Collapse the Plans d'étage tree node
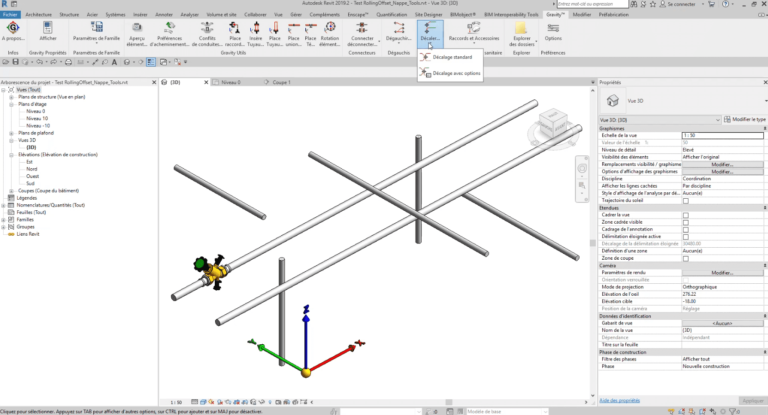 pos(11,103)
